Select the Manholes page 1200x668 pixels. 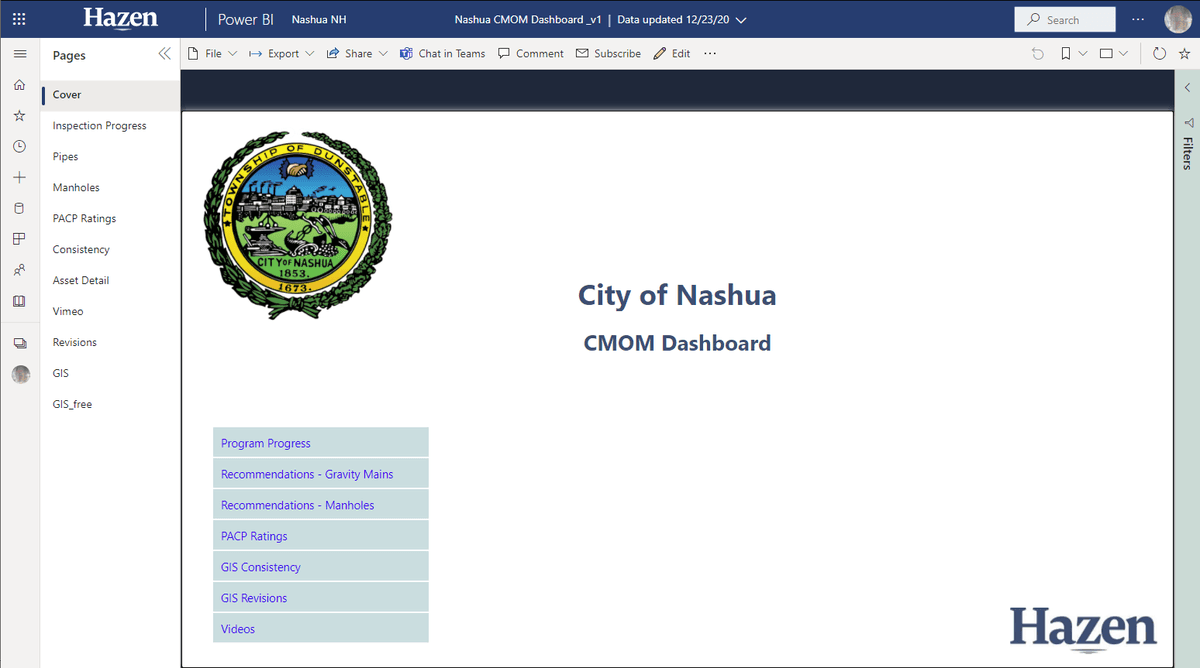tap(110, 188)
